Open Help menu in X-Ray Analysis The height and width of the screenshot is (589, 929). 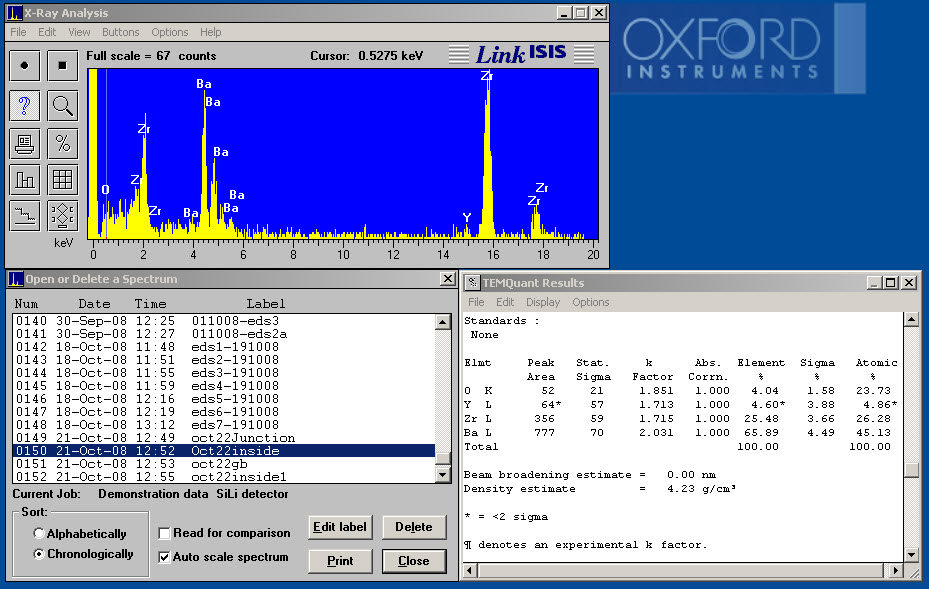pos(210,32)
